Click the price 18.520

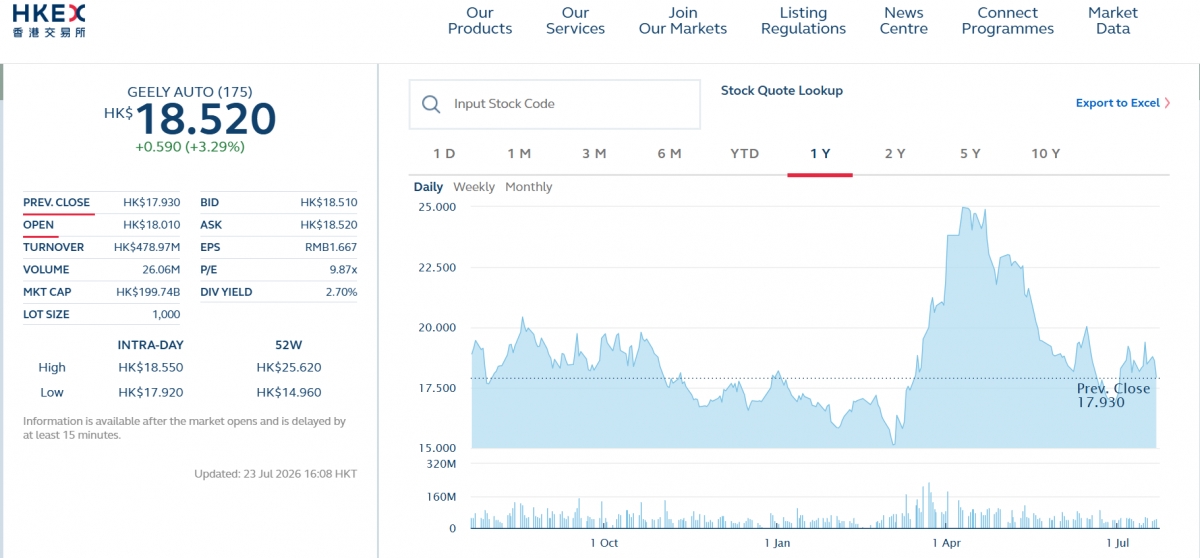205,119
